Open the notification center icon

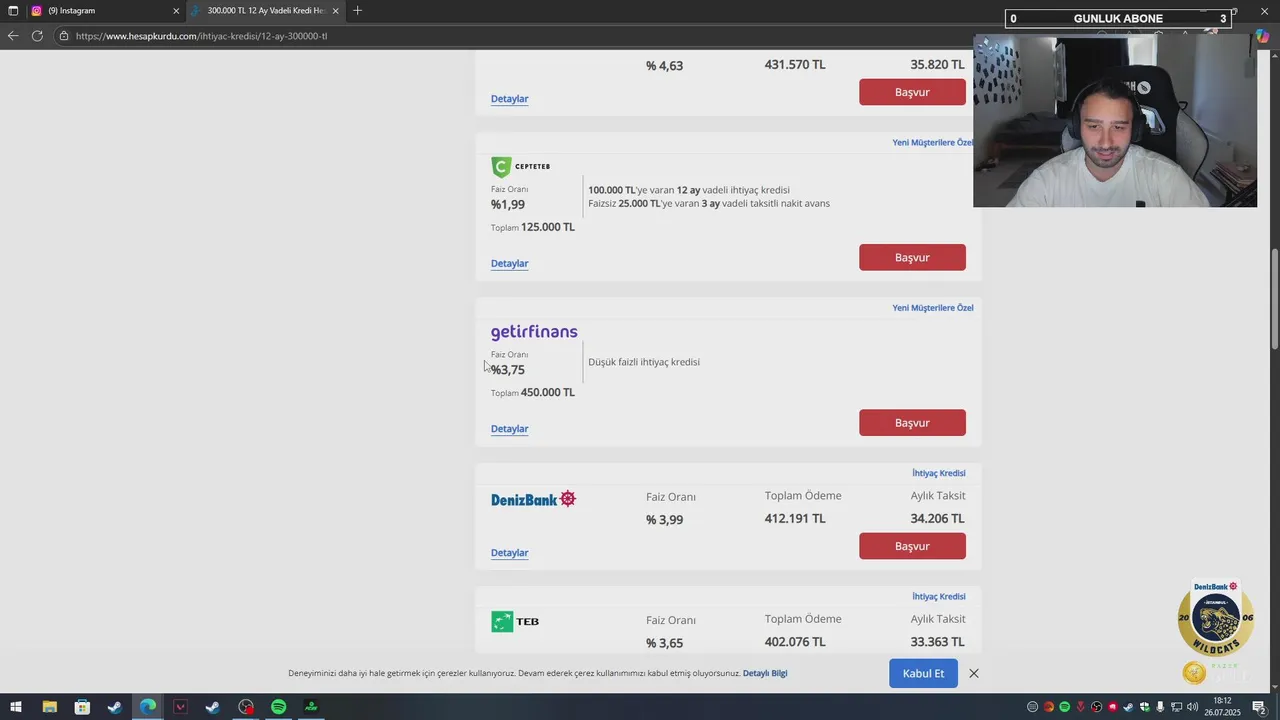point(1259,707)
